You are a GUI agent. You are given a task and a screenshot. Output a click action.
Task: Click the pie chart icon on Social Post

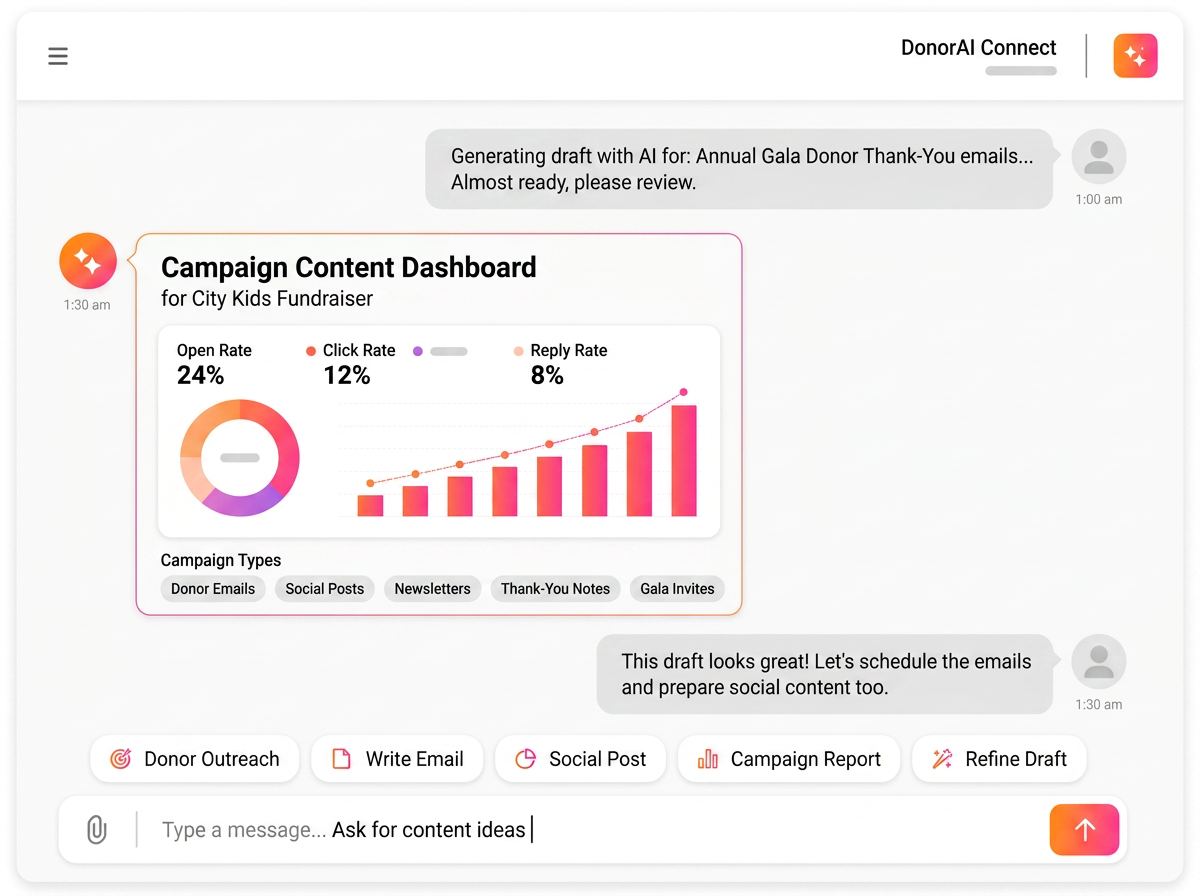[525, 759]
